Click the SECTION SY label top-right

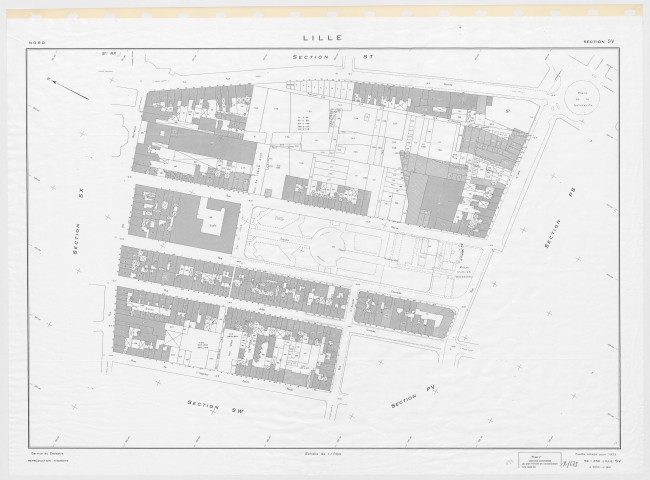coord(599,43)
